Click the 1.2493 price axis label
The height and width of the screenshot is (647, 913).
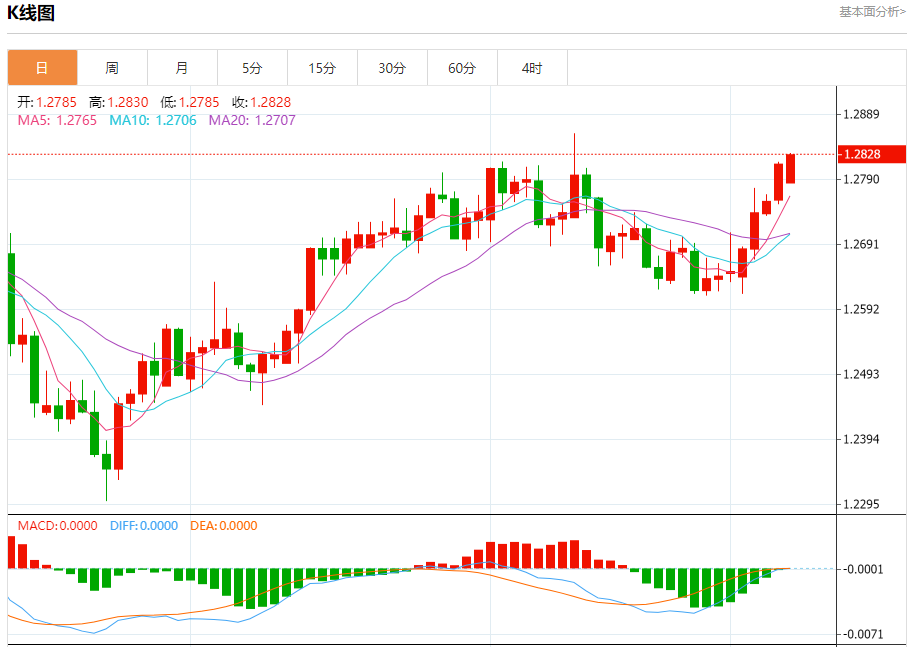861,374
